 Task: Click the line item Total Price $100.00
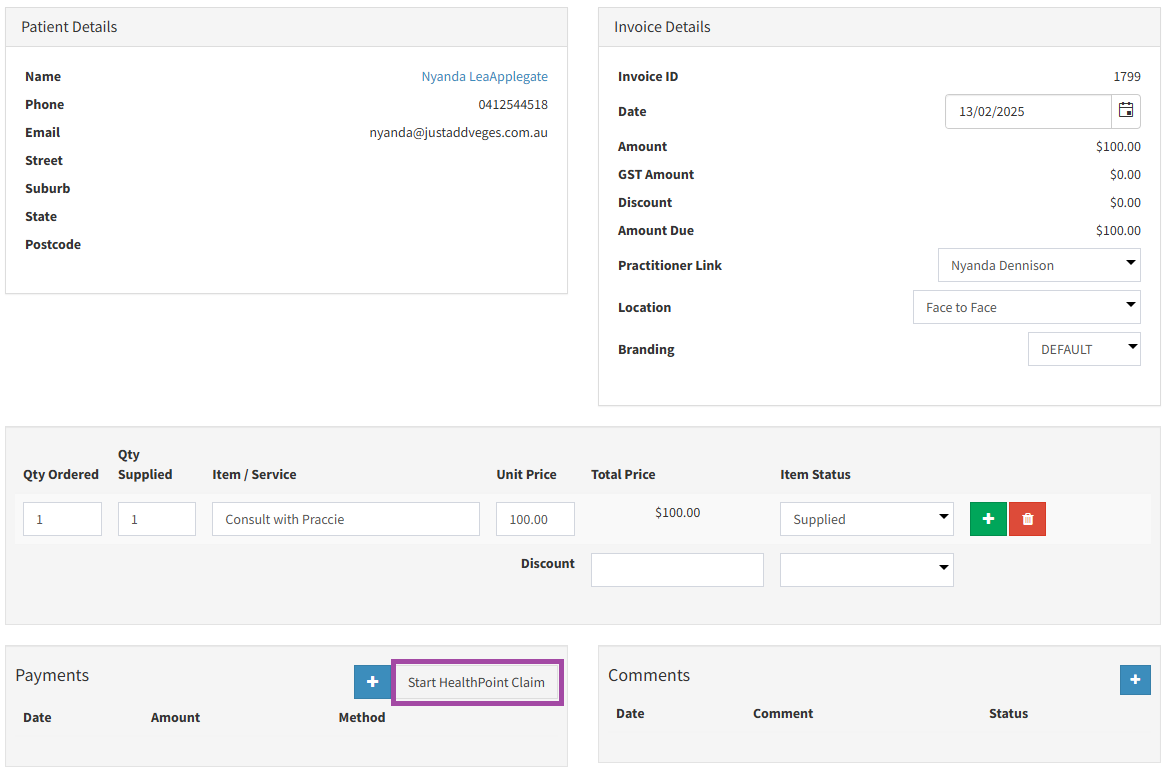[x=677, y=512]
